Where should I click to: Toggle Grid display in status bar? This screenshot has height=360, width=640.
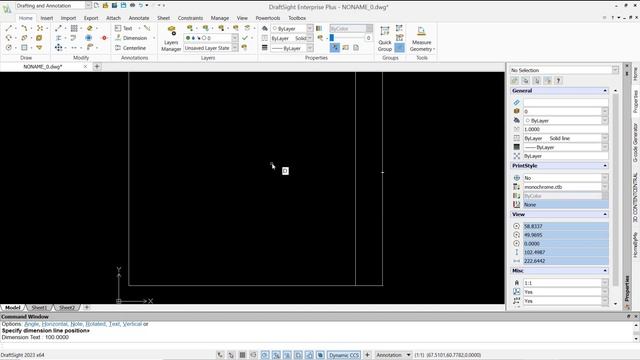pyautogui.click(x=242, y=355)
